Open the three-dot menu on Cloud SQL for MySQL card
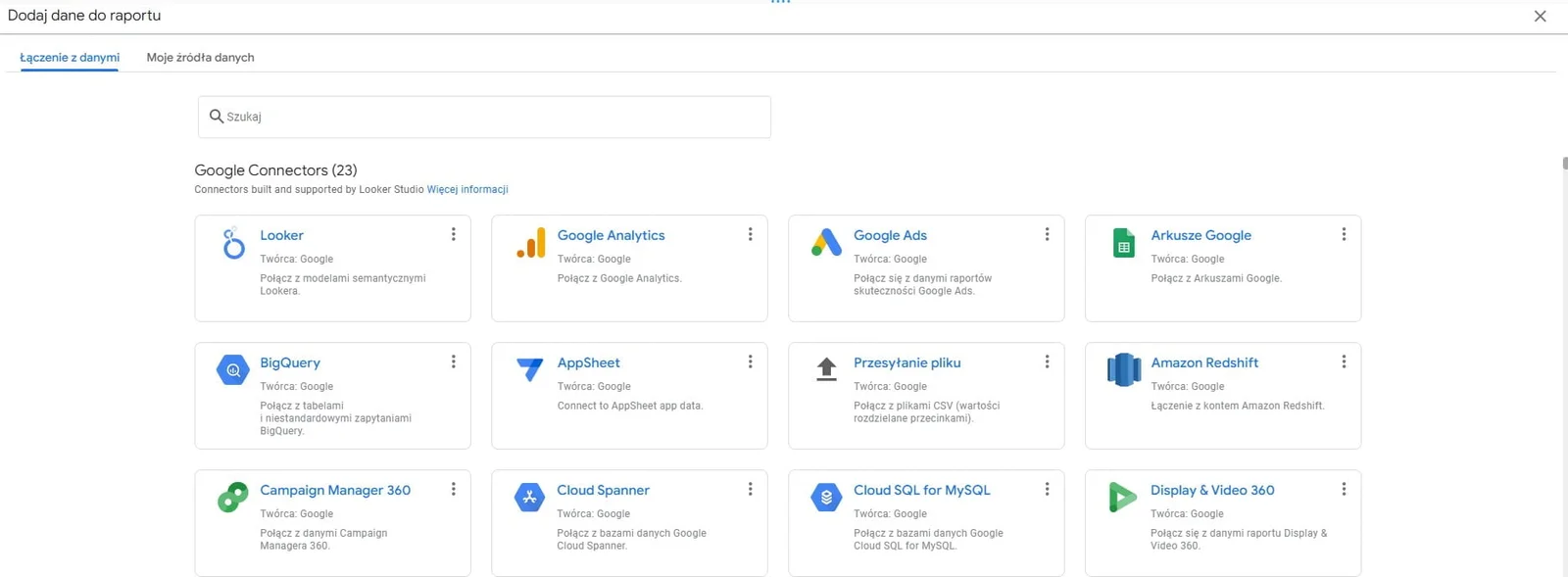The height and width of the screenshot is (577, 1568). (1047, 489)
